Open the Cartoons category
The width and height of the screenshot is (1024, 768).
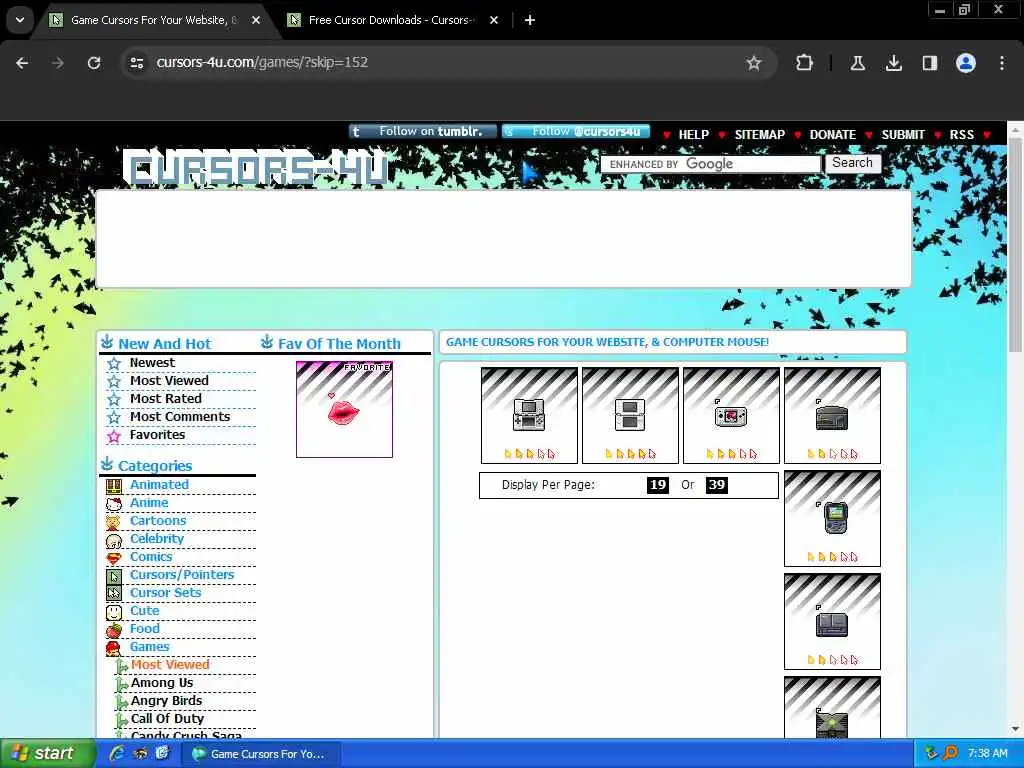click(x=158, y=520)
